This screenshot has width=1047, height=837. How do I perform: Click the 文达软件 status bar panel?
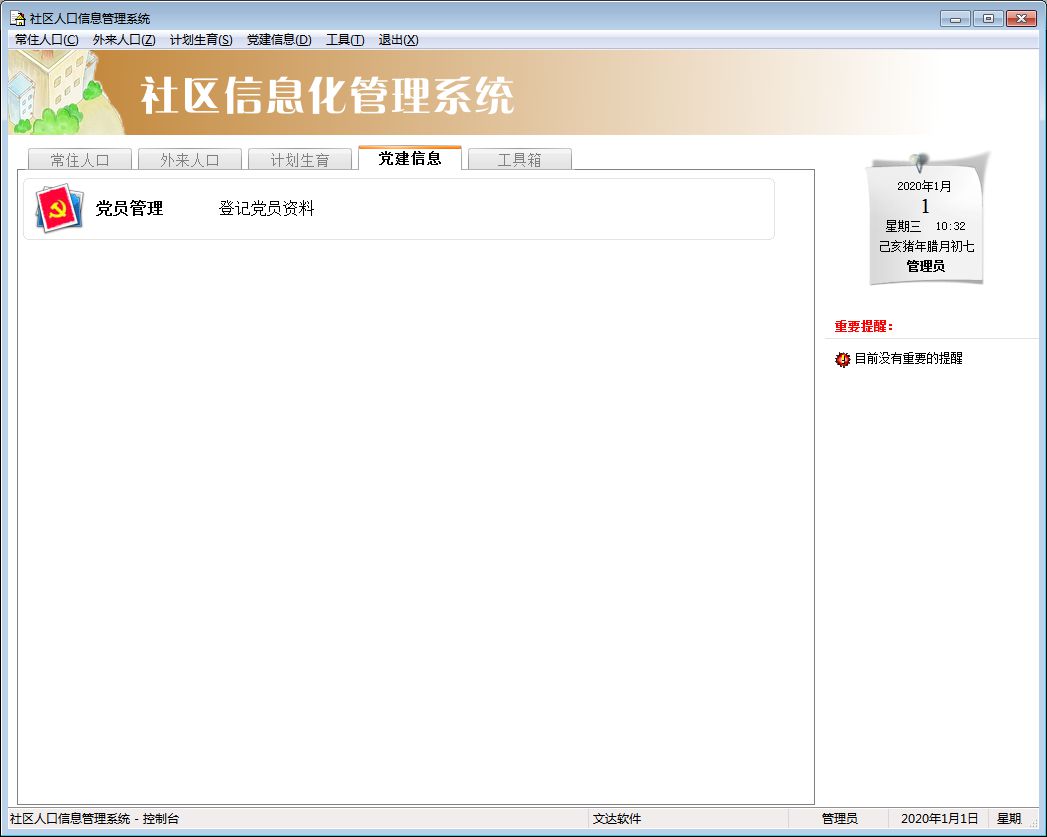pyautogui.click(x=617, y=819)
